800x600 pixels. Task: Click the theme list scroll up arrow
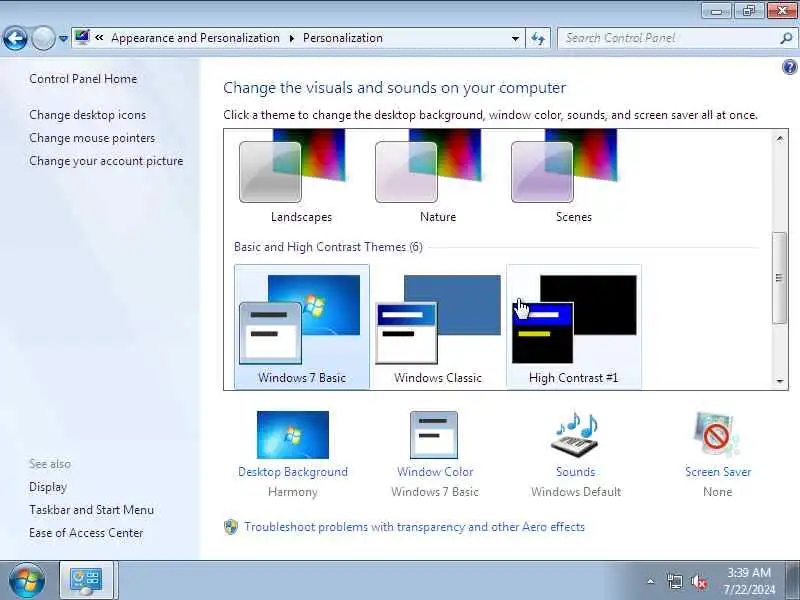coord(780,139)
